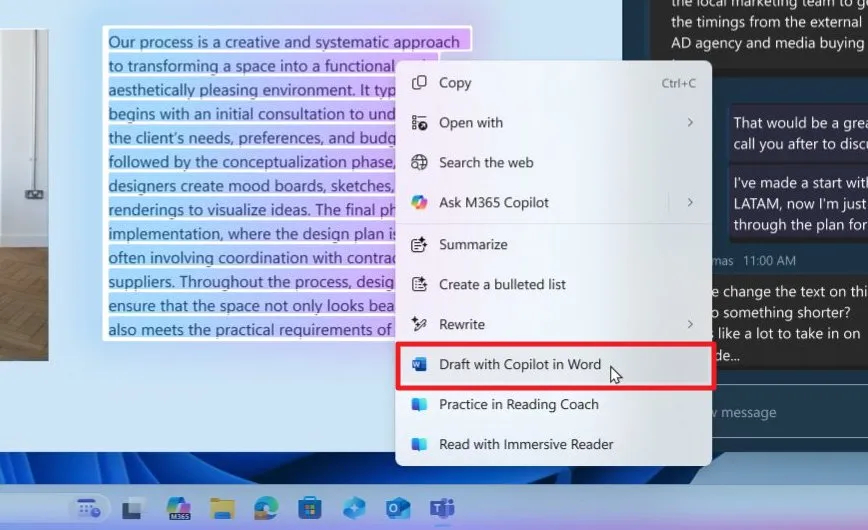Launch Outlook from the taskbar
The height and width of the screenshot is (530, 868).
397,508
